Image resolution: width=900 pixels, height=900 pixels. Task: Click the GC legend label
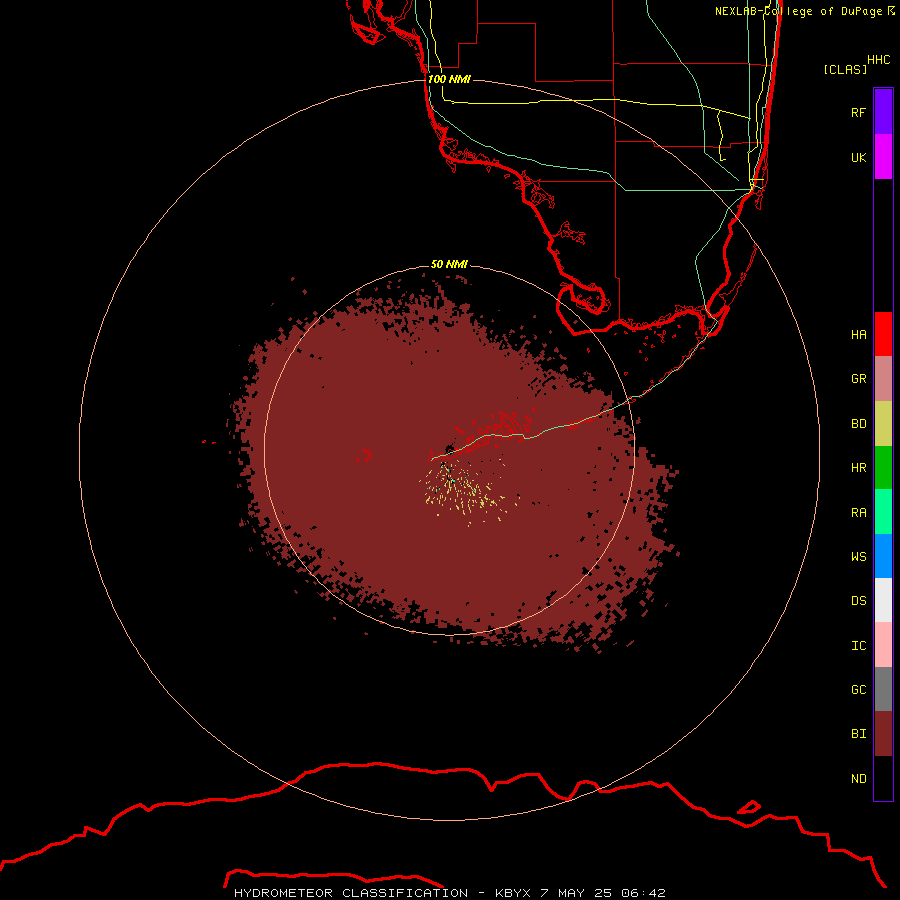tap(858, 689)
